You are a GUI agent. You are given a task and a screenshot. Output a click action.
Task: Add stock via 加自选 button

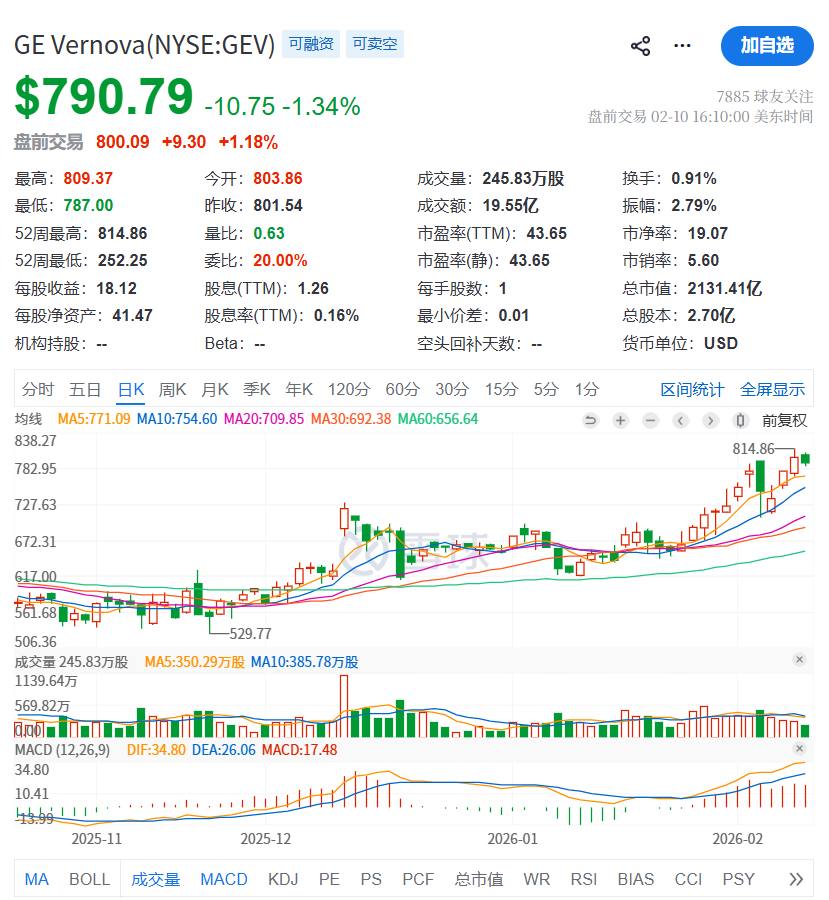[767, 46]
